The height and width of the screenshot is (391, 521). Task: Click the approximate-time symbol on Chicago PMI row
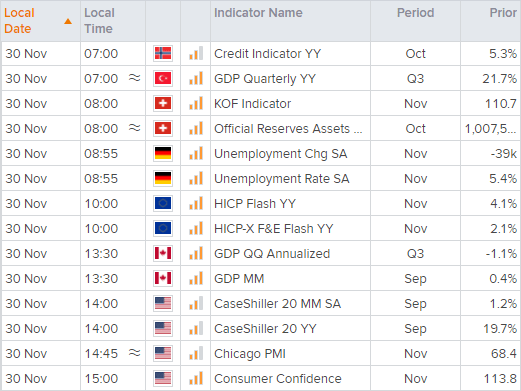[x=135, y=353]
